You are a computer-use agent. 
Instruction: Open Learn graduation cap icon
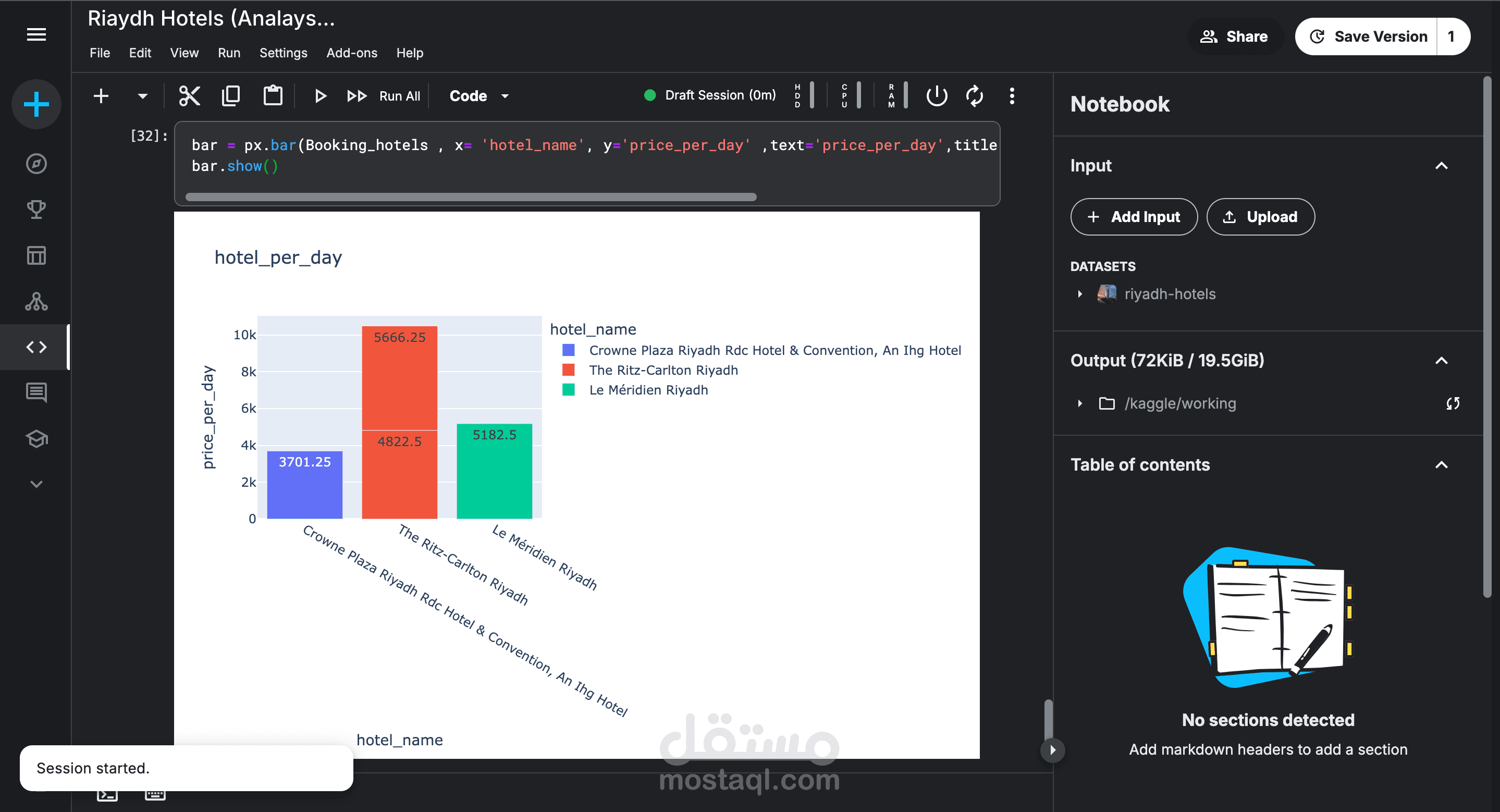pos(36,438)
